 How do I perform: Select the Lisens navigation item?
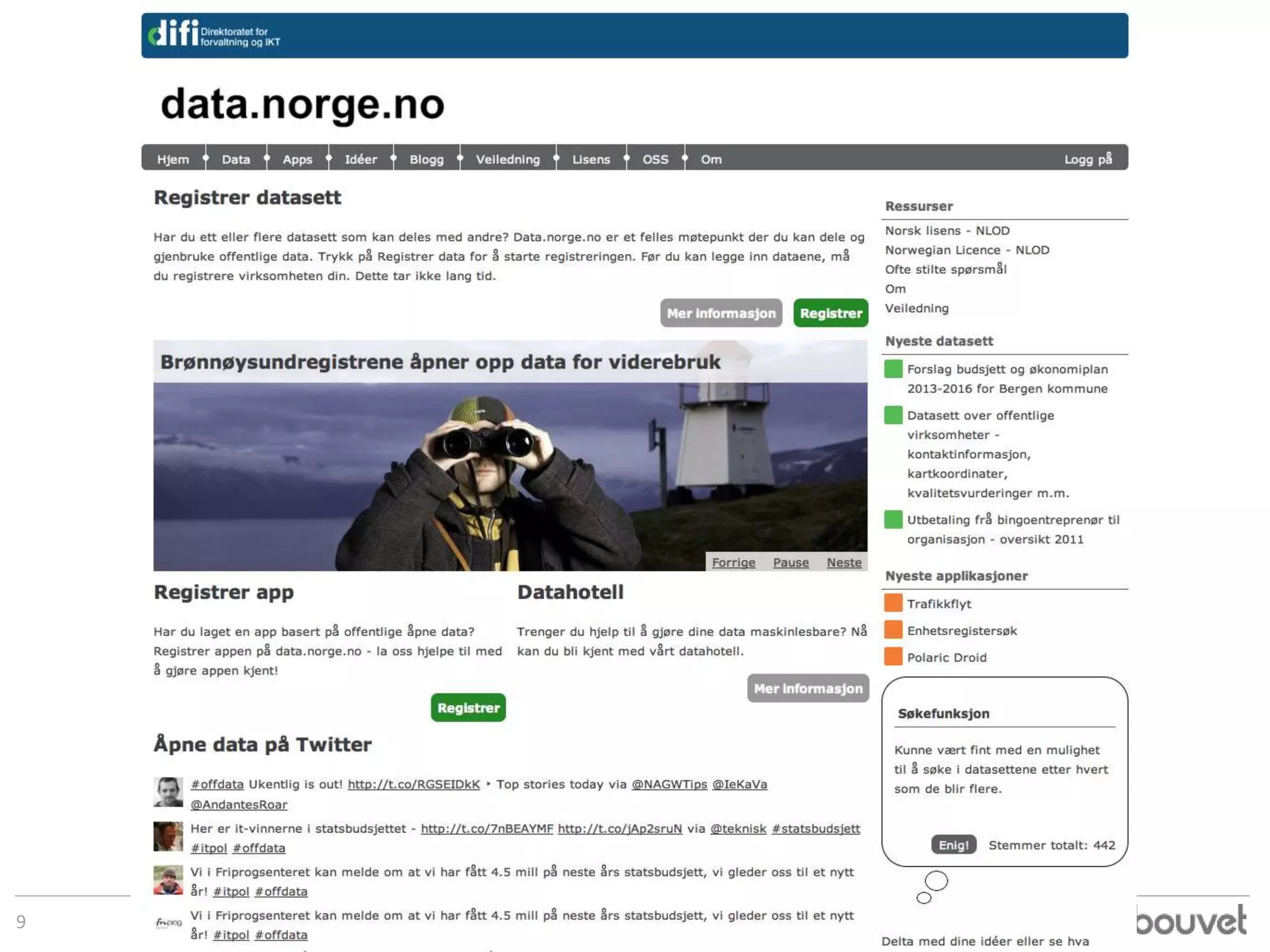pos(591,159)
